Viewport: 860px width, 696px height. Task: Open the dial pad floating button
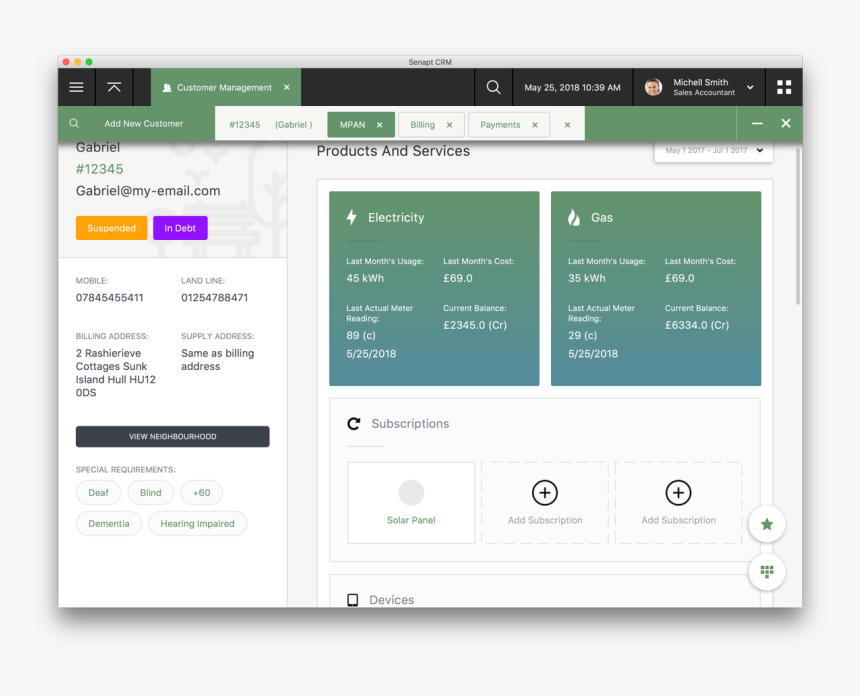(x=767, y=572)
